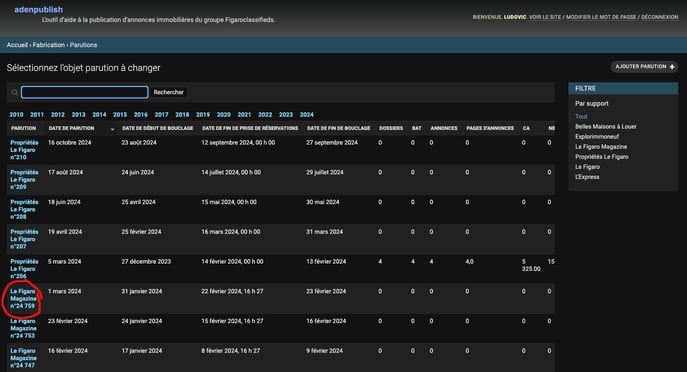Image resolution: width=687 pixels, height=372 pixels.
Task: Click the search magnifier icon
Action: (x=14, y=92)
